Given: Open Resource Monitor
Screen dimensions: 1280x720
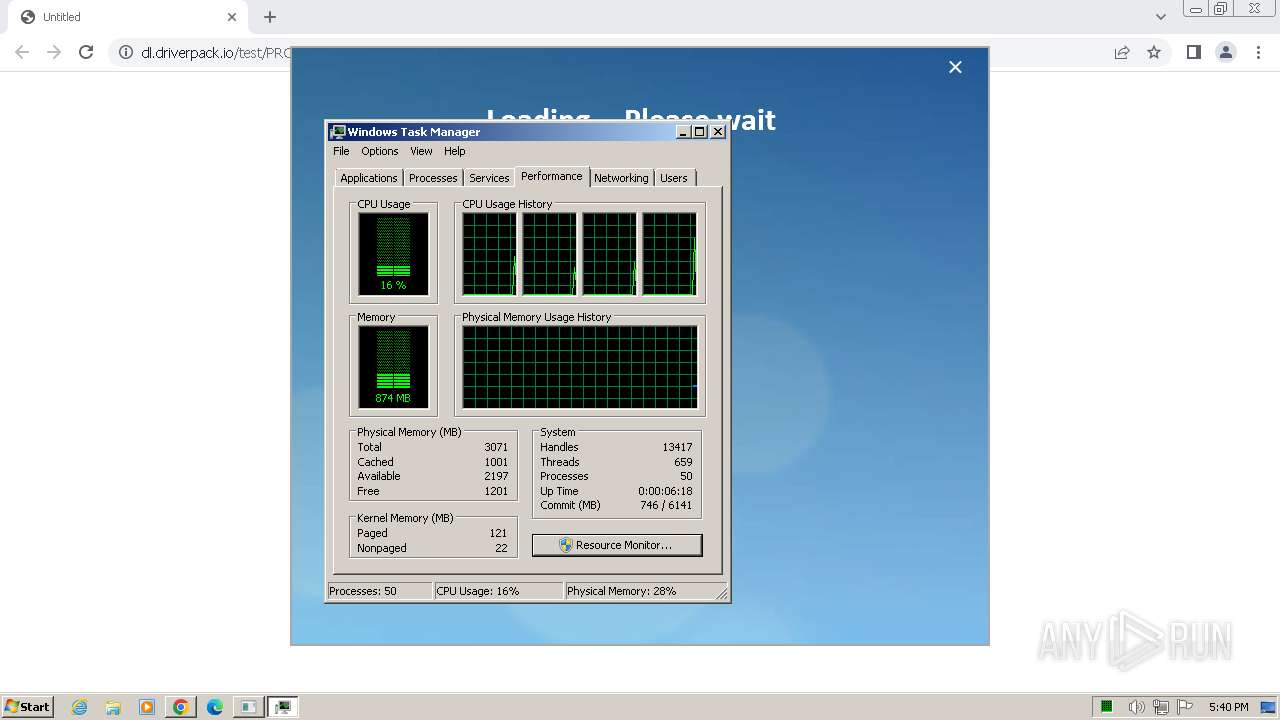Looking at the screenshot, I should (617, 545).
